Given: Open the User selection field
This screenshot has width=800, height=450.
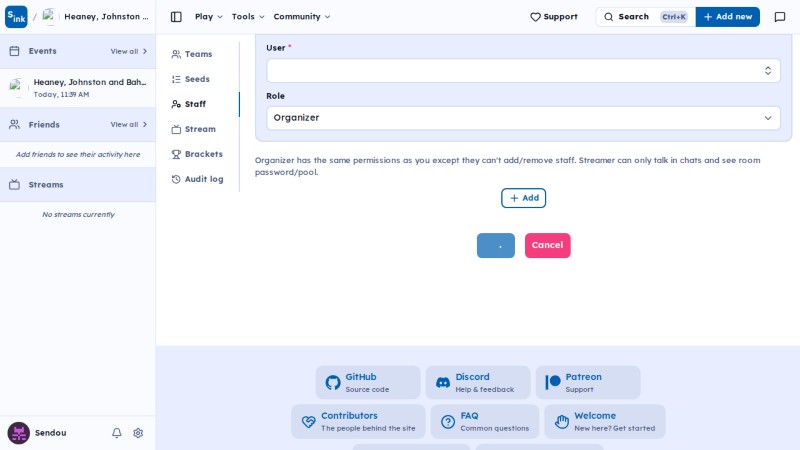Looking at the screenshot, I should 523,70.
